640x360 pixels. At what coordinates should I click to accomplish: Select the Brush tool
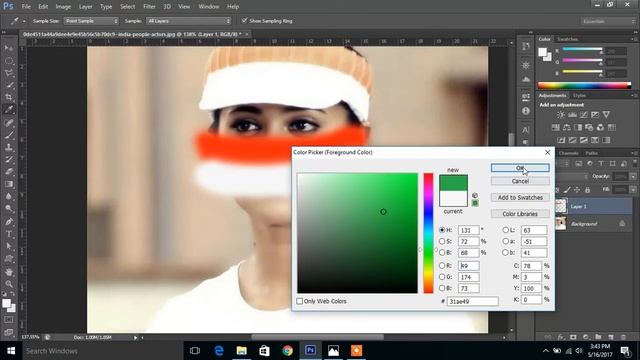[9, 135]
